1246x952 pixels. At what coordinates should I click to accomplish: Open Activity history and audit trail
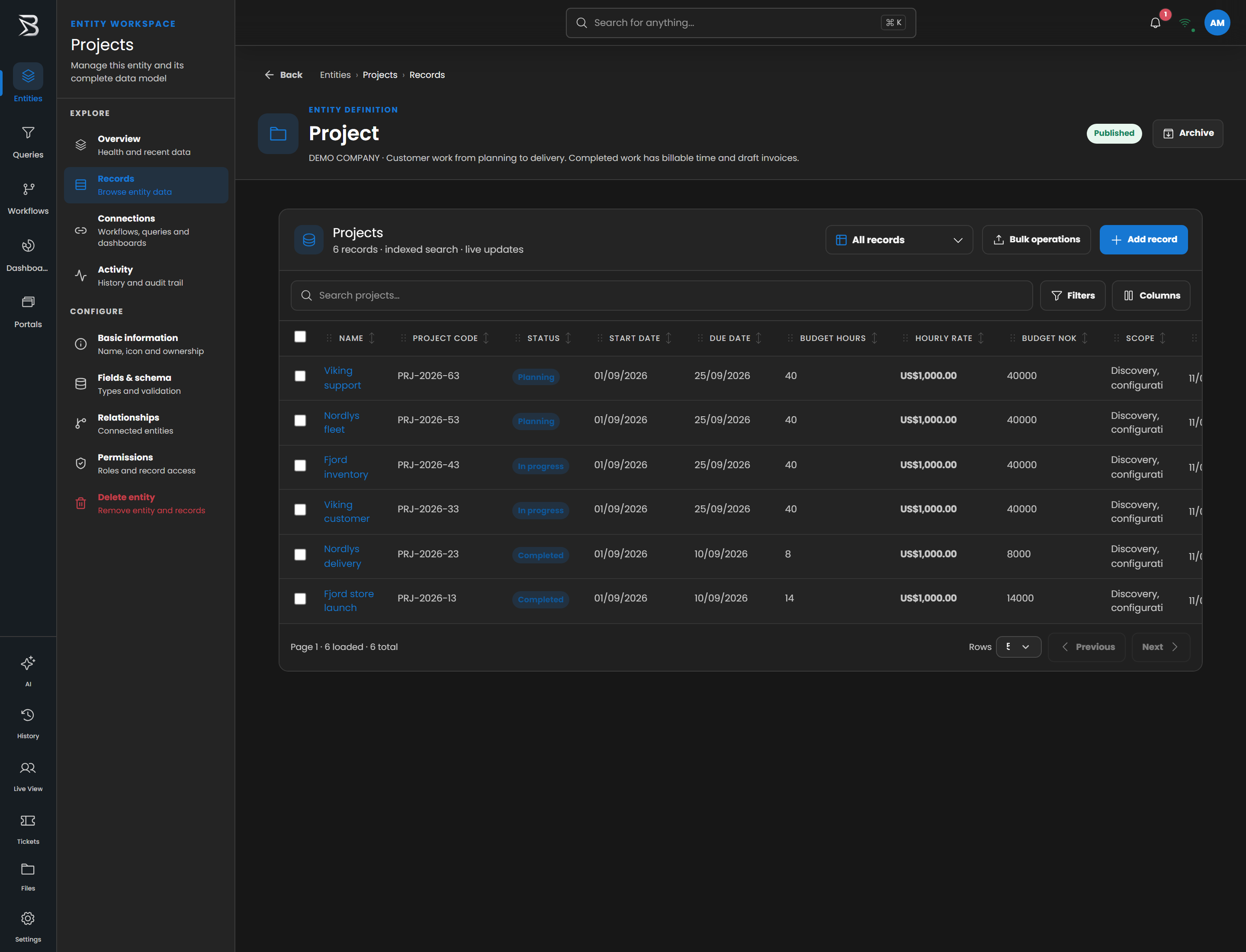coord(146,275)
